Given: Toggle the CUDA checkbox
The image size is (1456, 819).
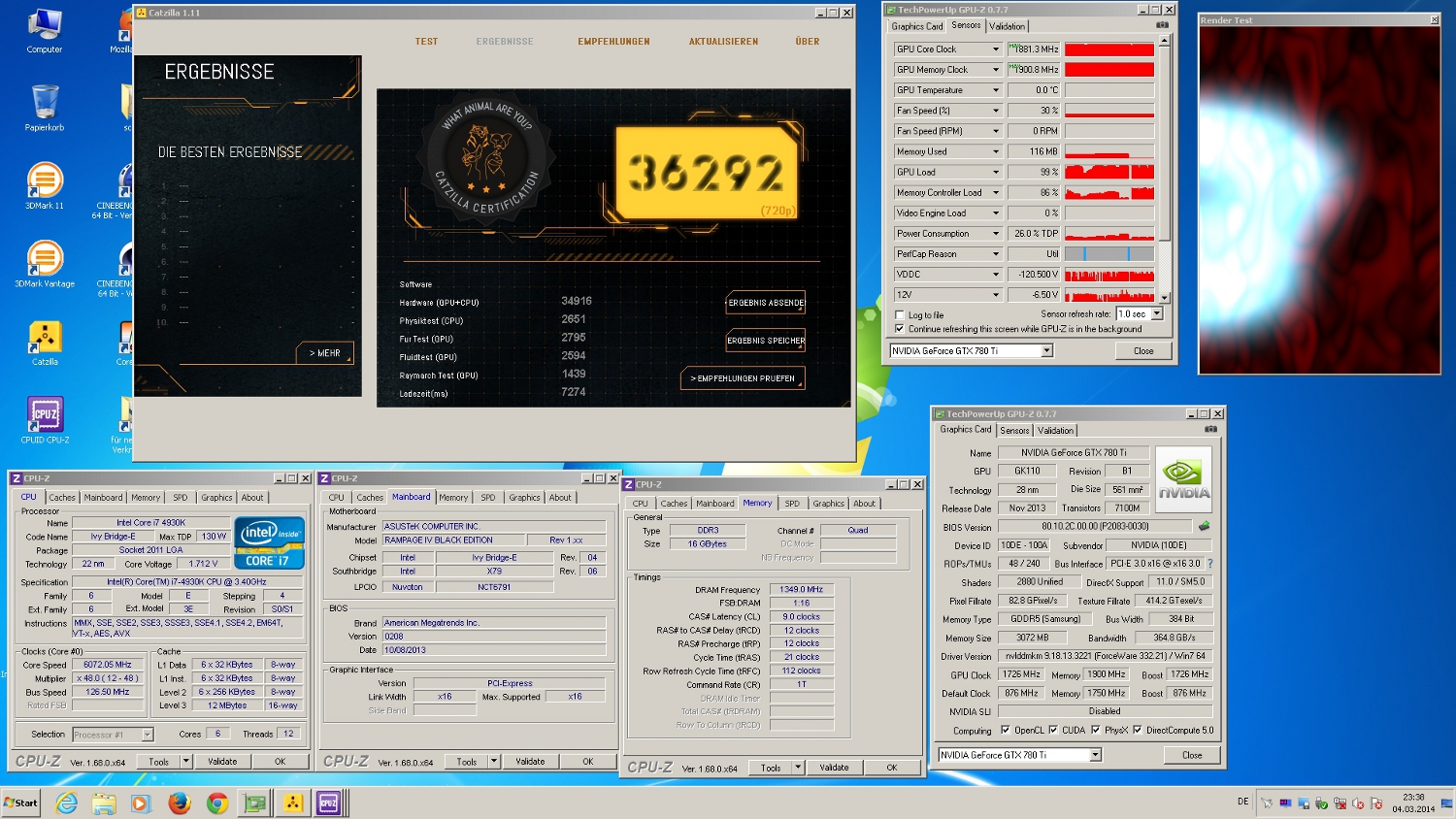Looking at the screenshot, I should (x=1052, y=730).
